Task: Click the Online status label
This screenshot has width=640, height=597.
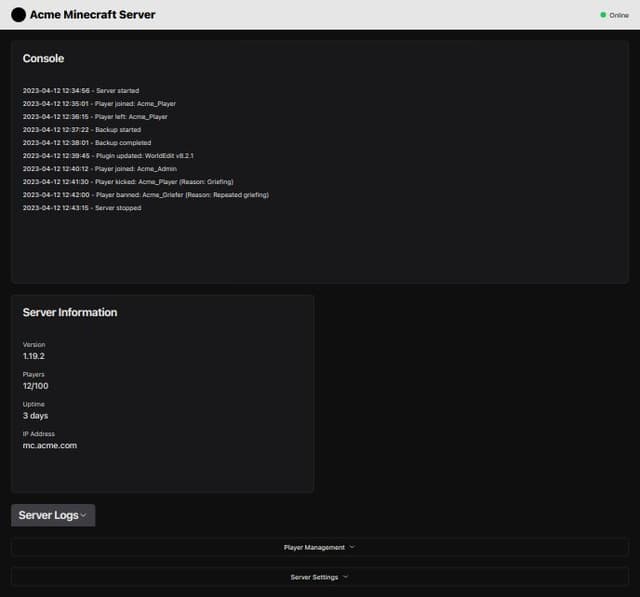Action: pyautogui.click(x=619, y=15)
